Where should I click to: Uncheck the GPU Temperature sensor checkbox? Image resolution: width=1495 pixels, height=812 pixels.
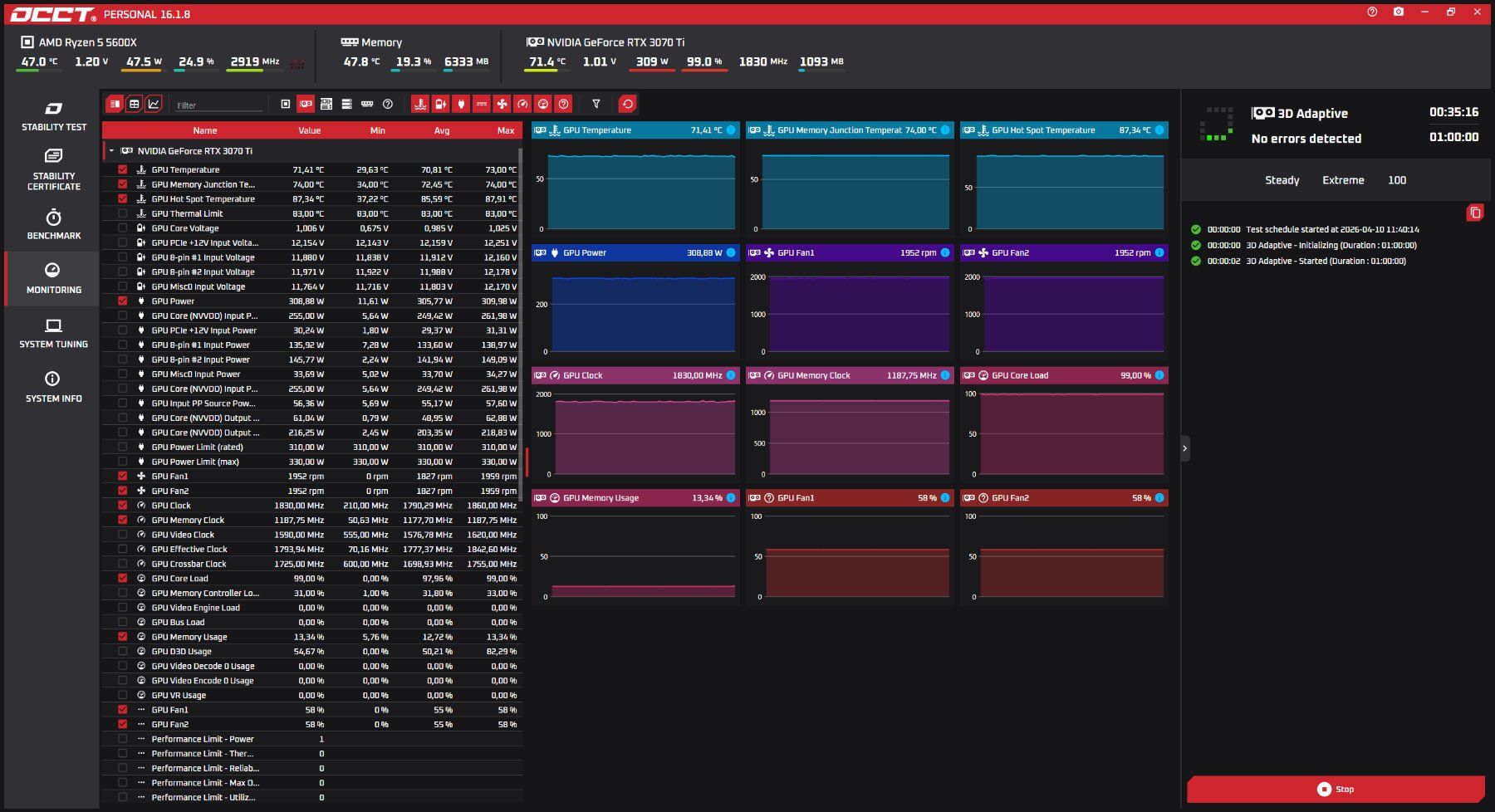point(123,169)
